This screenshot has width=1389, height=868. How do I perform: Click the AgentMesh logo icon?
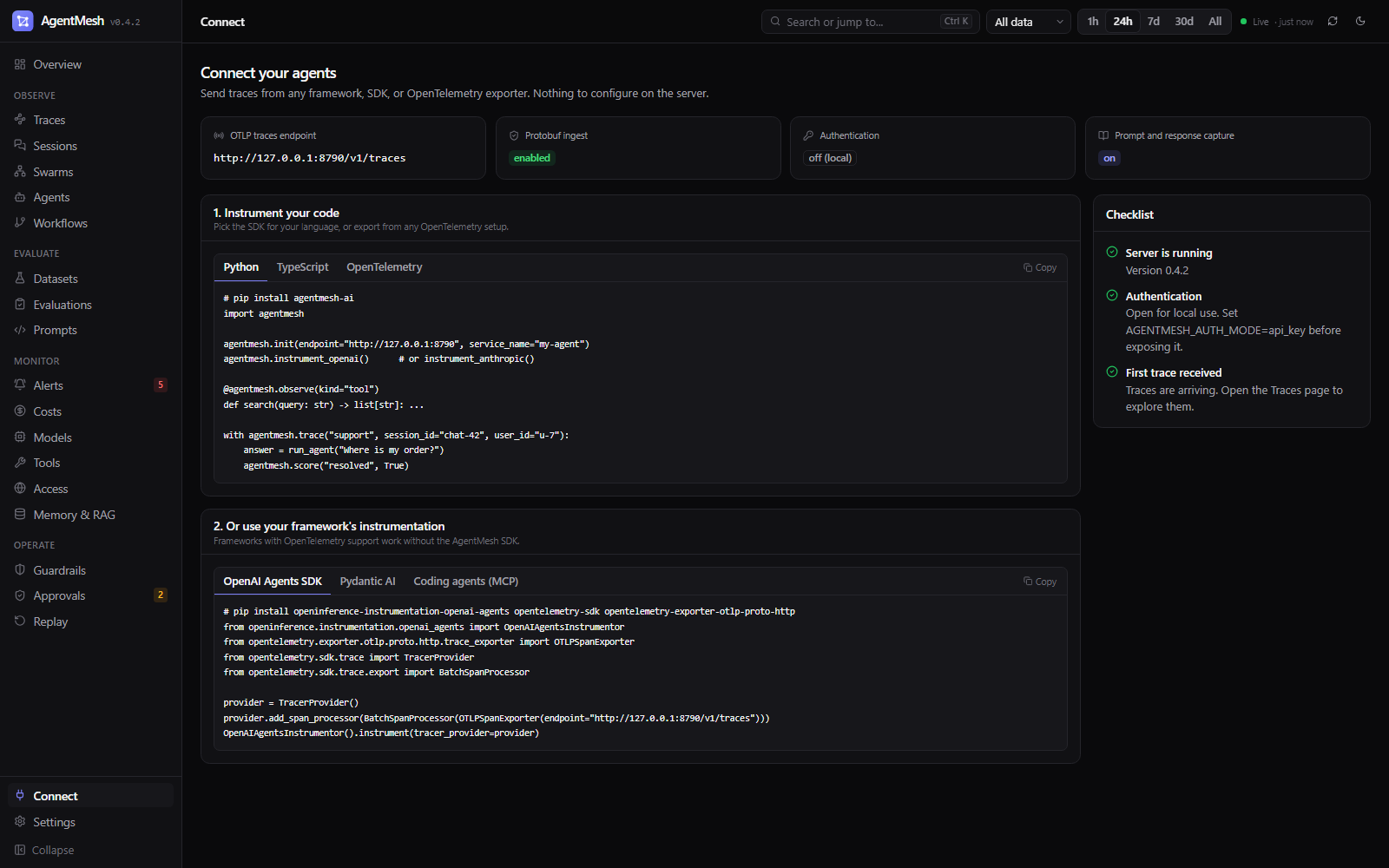pos(23,21)
